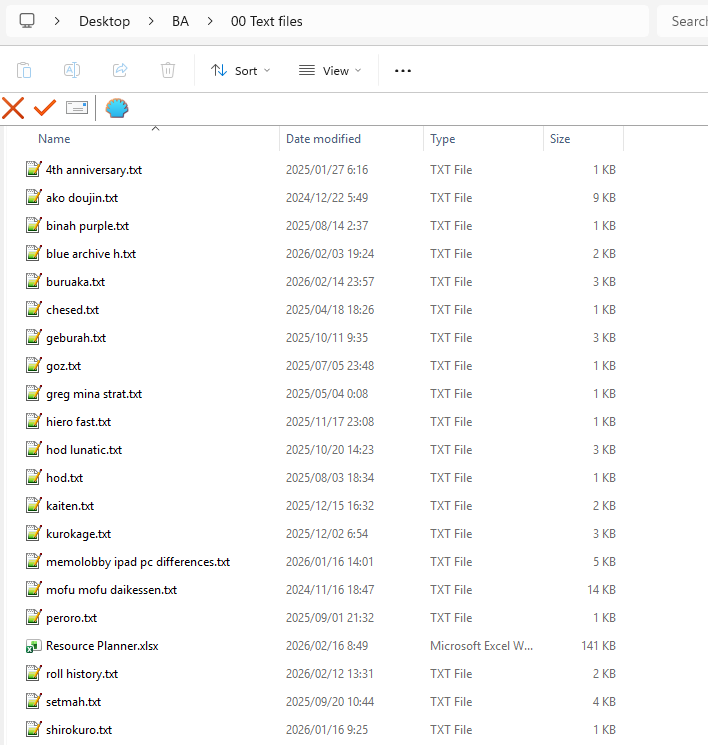Viewport: 708px width, 745px height.
Task: Select memolobby ipad pc differences.txt
Action: pos(138,562)
